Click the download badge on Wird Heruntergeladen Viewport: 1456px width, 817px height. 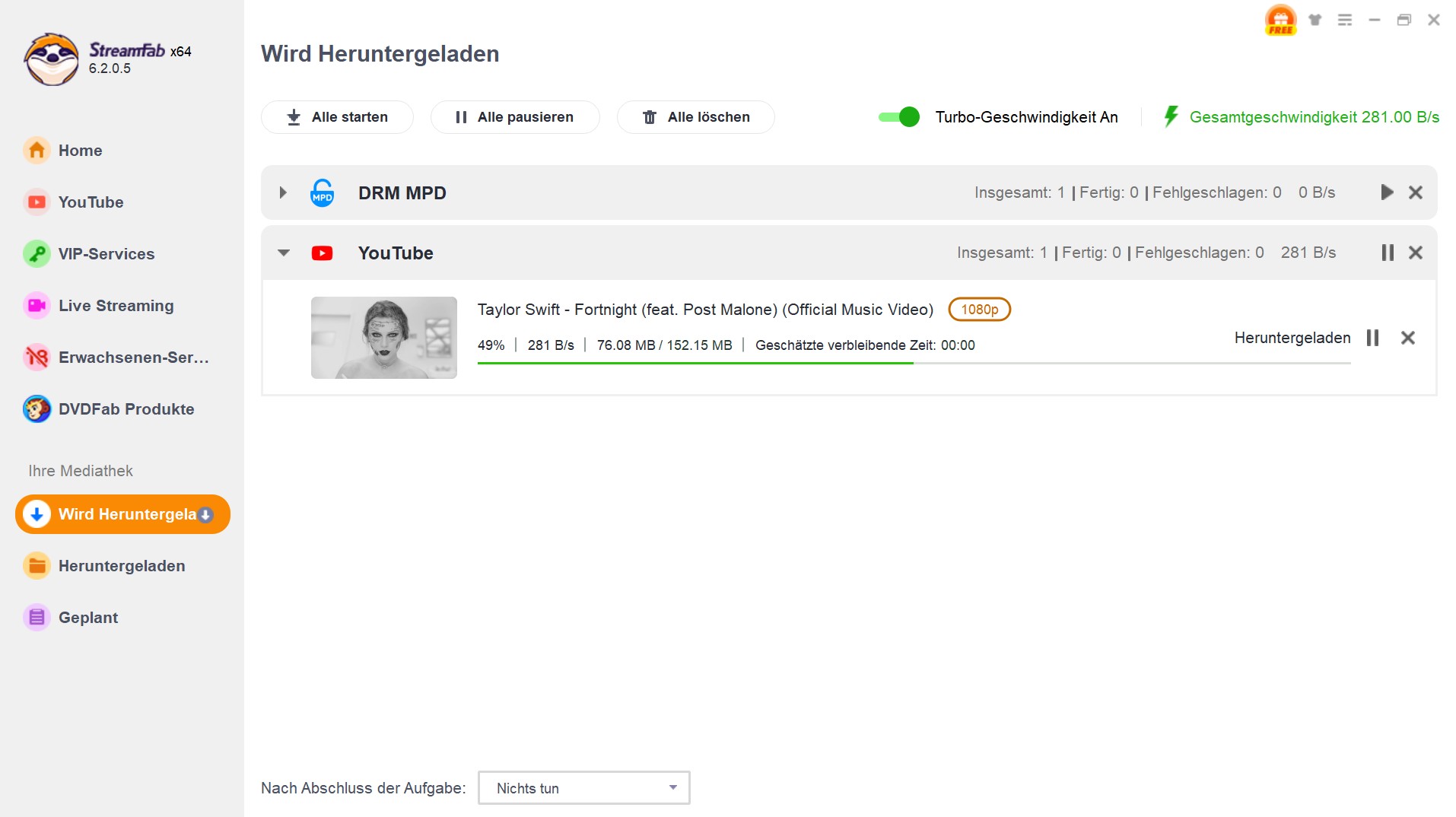tap(205, 515)
